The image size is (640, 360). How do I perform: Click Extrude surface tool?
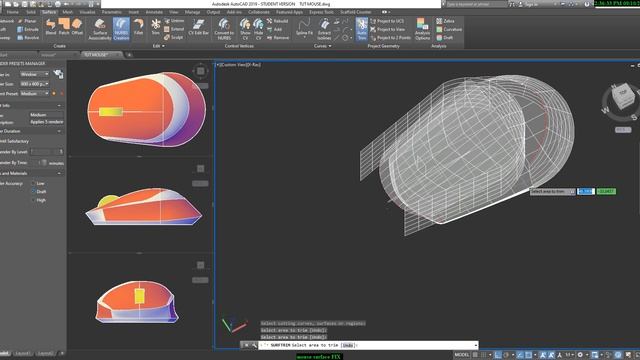pos(28,29)
